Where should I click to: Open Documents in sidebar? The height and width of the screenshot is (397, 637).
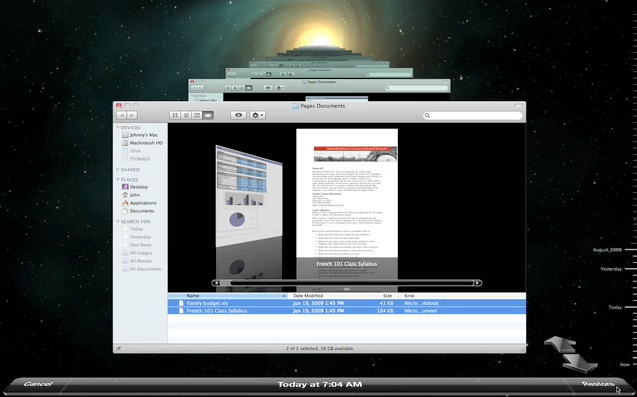(x=138, y=211)
